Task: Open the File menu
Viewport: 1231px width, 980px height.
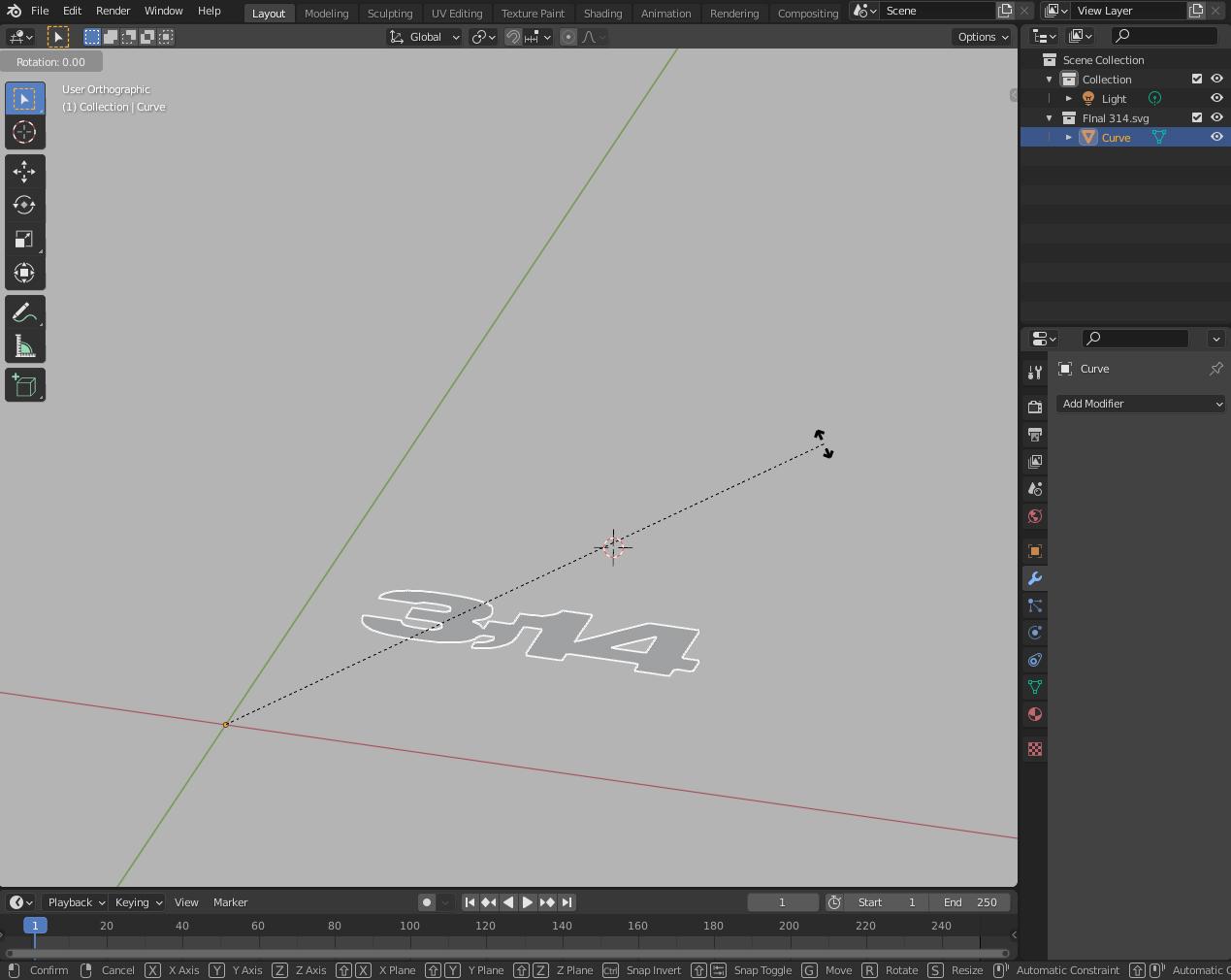Action: [40, 11]
